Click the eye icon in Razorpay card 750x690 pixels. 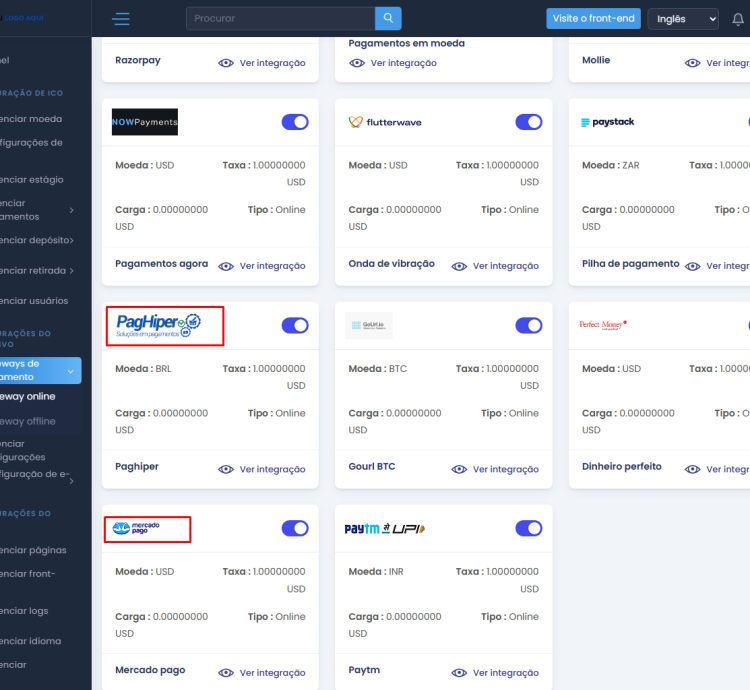coord(226,63)
